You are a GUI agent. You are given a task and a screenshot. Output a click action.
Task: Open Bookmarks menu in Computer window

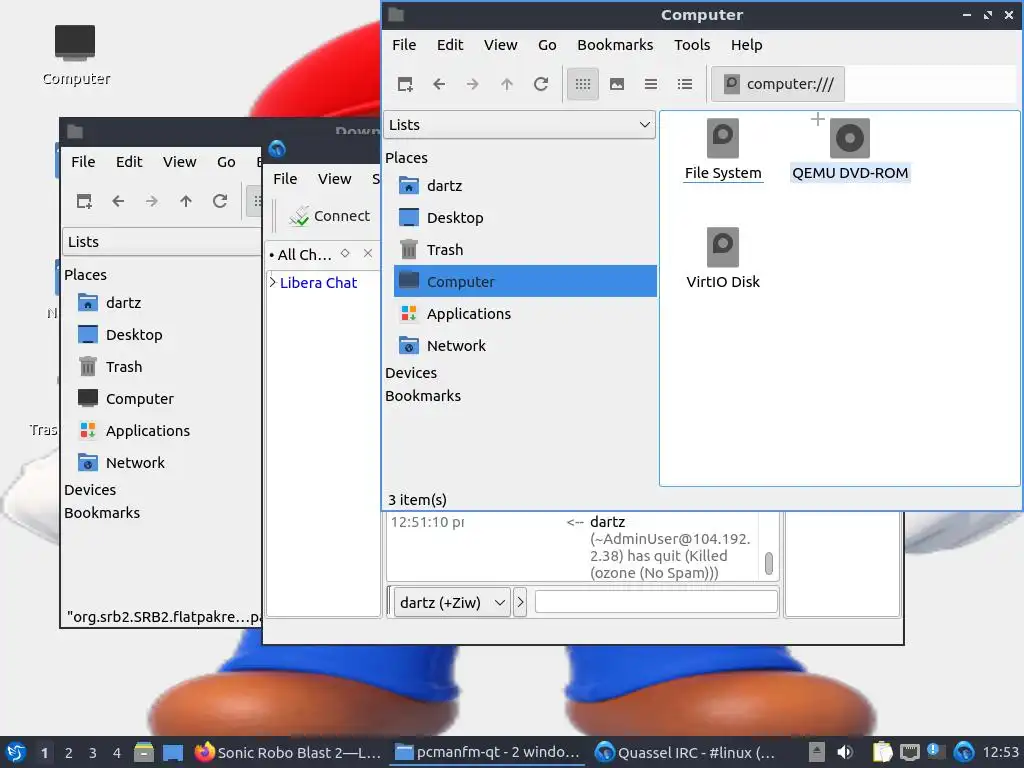pos(615,45)
